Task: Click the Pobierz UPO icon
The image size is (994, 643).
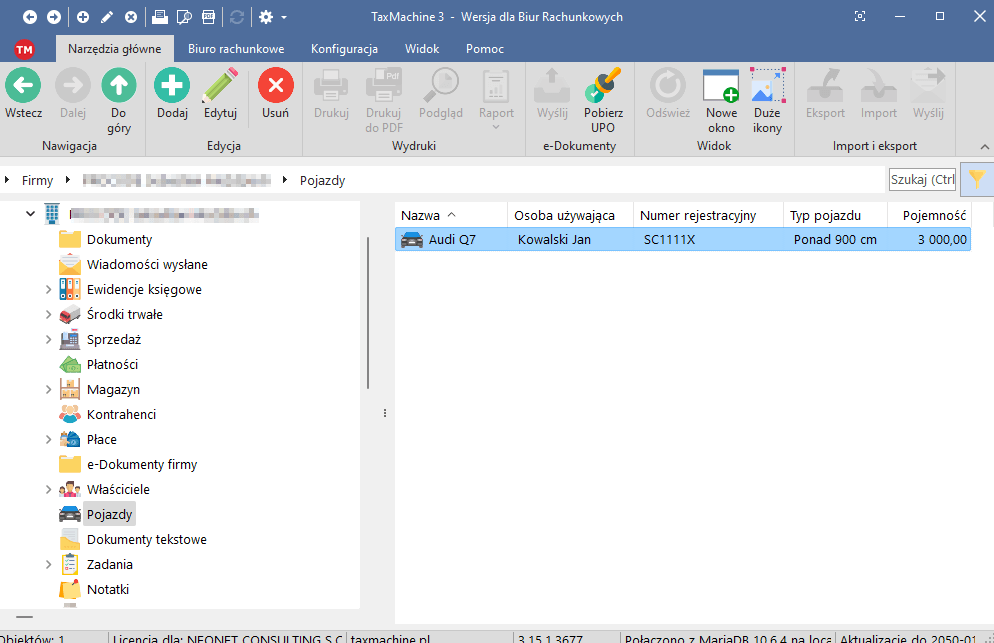Action: [x=603, y=87]
